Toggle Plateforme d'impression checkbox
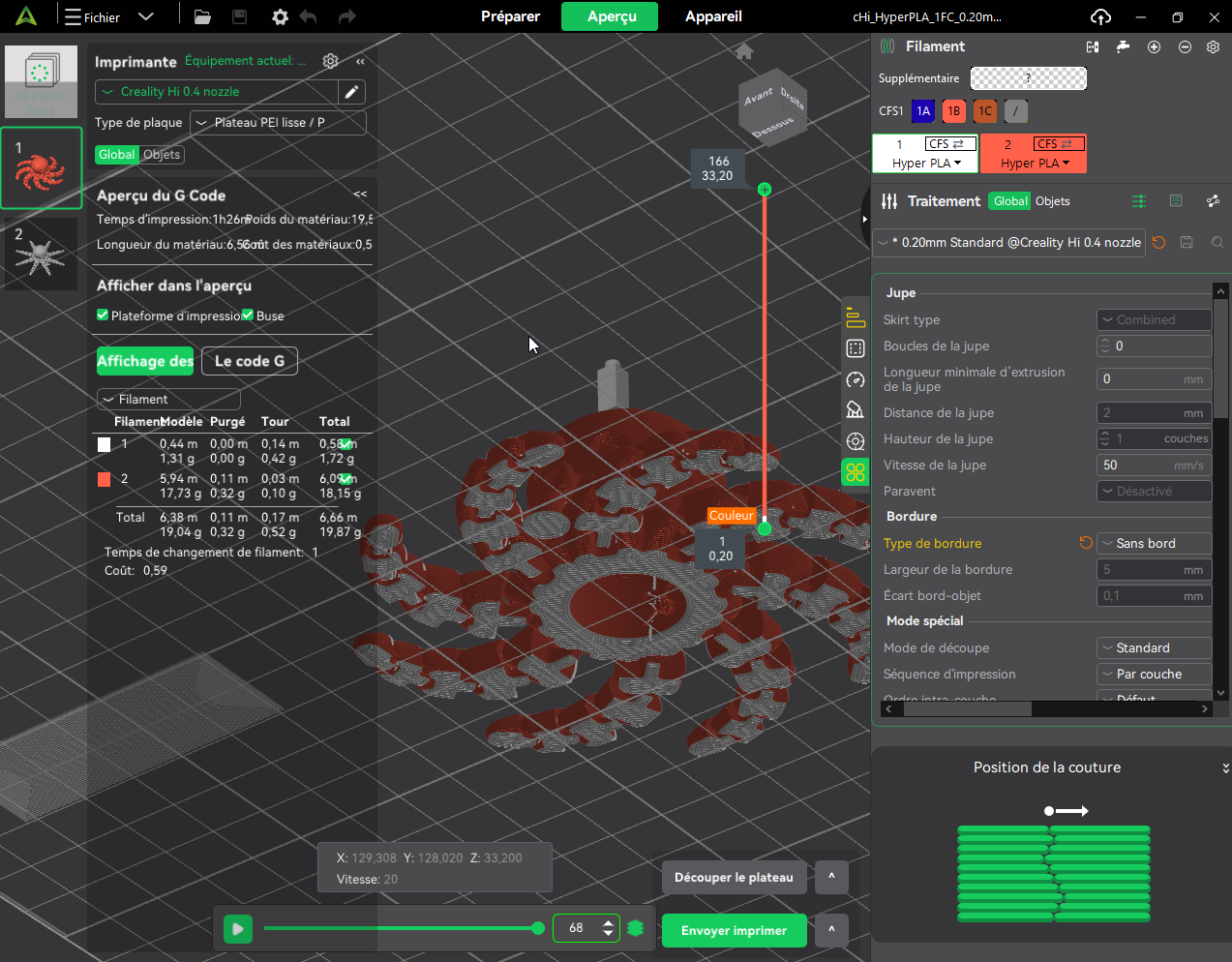This screenshot has width=1232, height=962. click(103, 315)
